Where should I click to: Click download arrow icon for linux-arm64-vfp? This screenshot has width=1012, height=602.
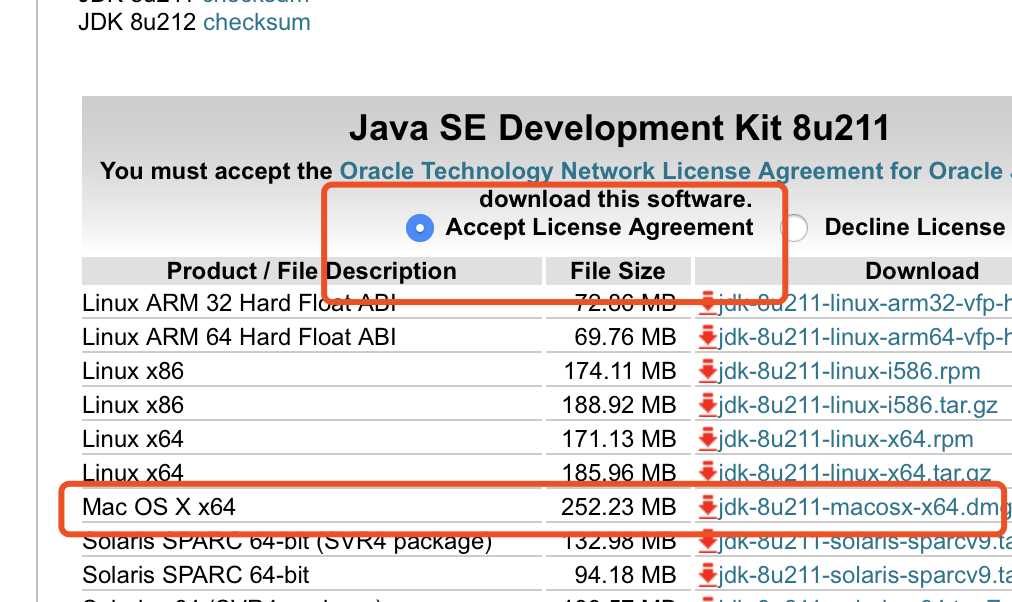(708, 337)
